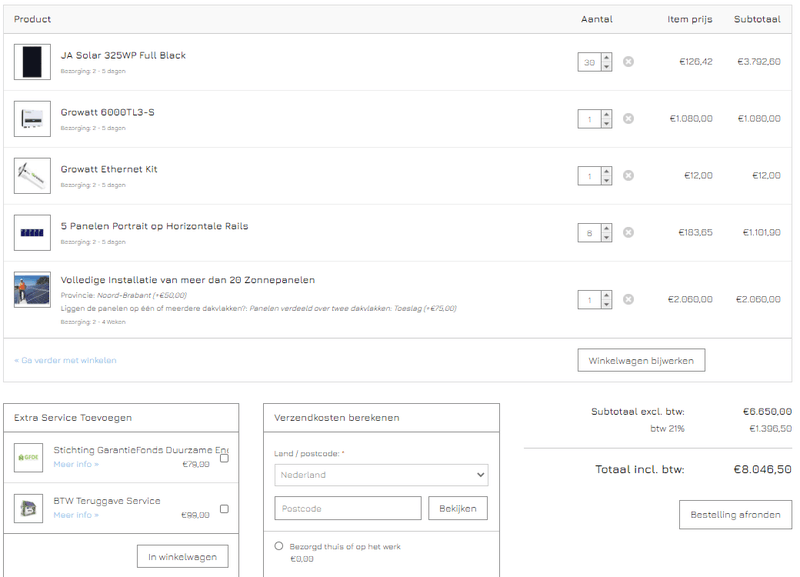Image resolution: width=800 pixels, height=577 pixels.
Task: Click 'Winkelwagen bijwerken' to update cart
Action: click(x=640, y=360)
